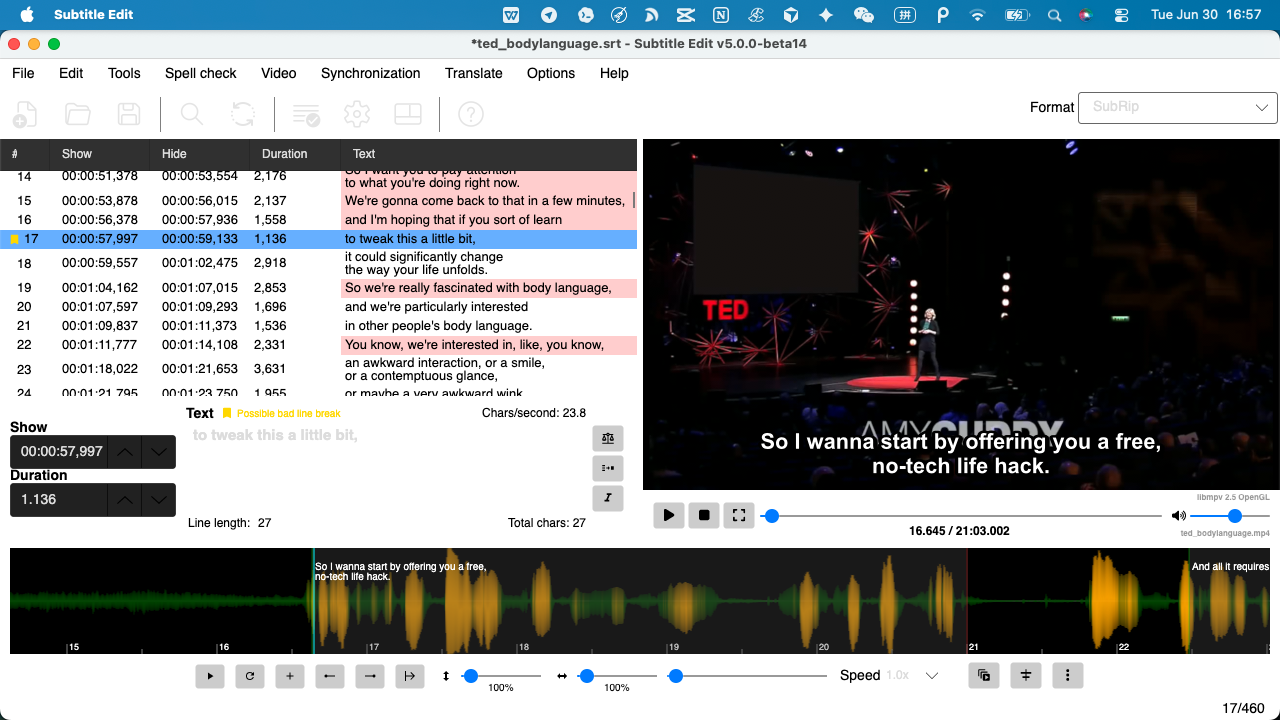Open Settings via the gear toolbar icon

tap(357, 114)
